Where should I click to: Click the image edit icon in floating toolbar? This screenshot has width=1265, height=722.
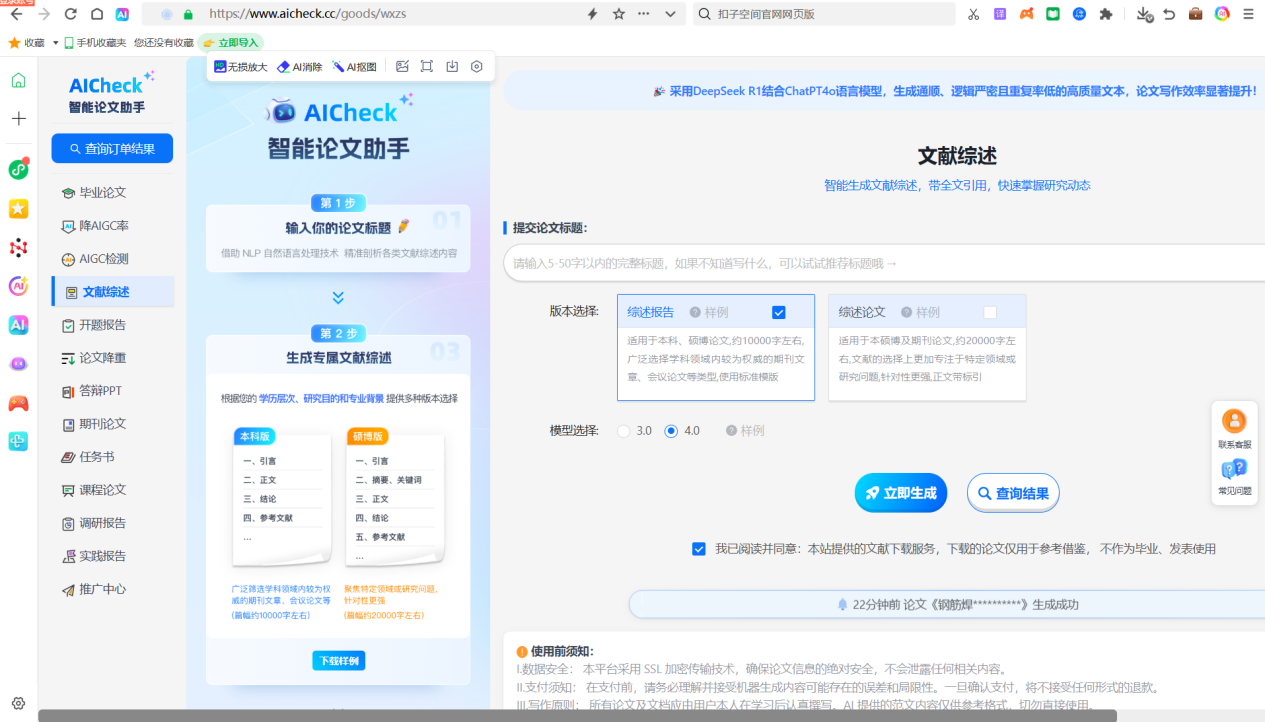click(402, 66)
